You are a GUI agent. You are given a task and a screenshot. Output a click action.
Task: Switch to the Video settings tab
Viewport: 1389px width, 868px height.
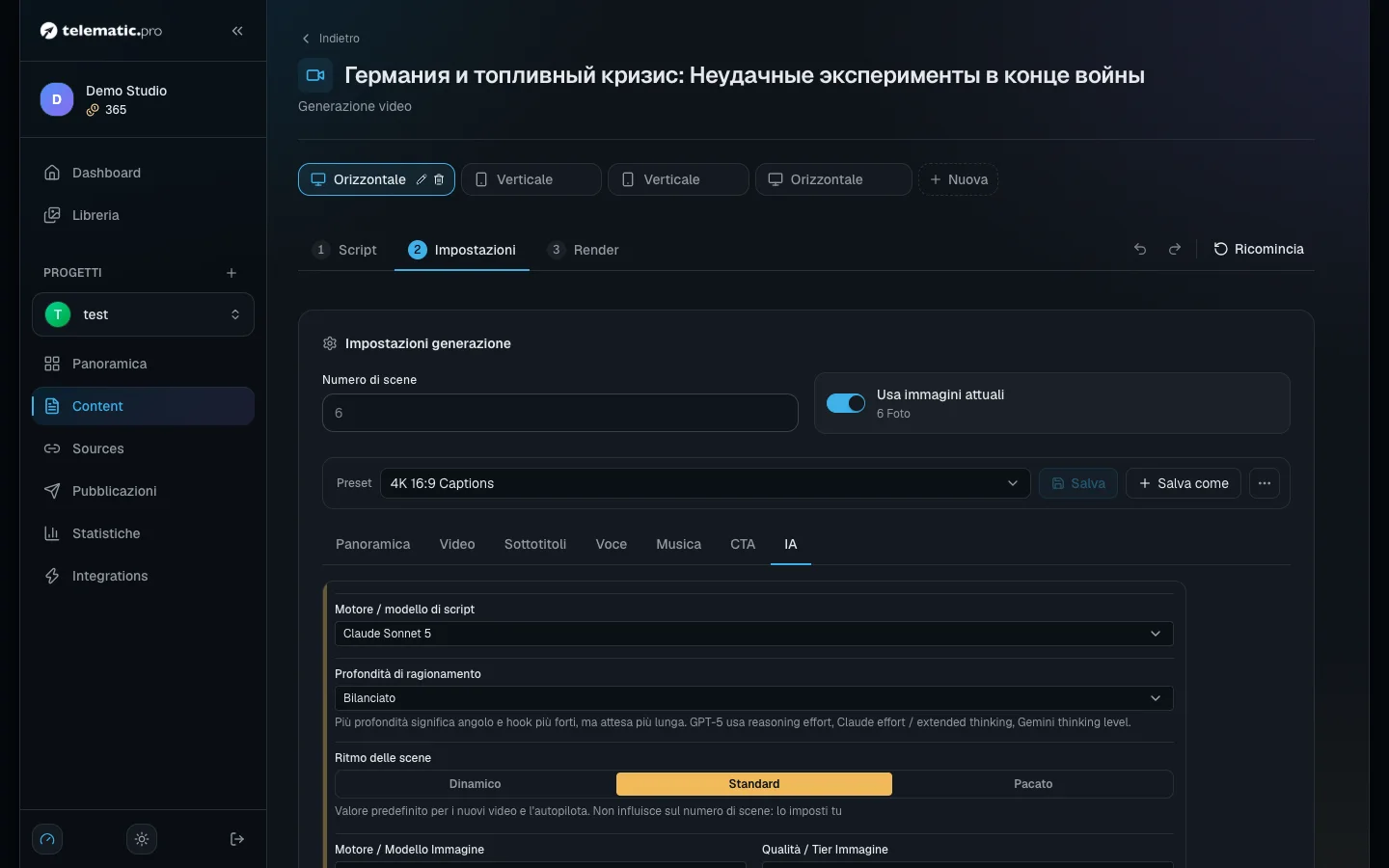pyautogui.click(x=457, y=544)
